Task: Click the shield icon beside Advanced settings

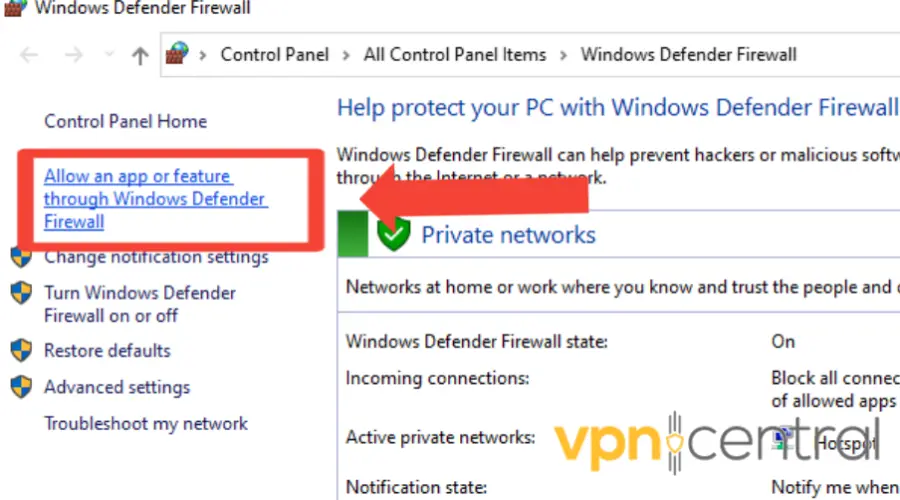Action: (x=21, y=387)
